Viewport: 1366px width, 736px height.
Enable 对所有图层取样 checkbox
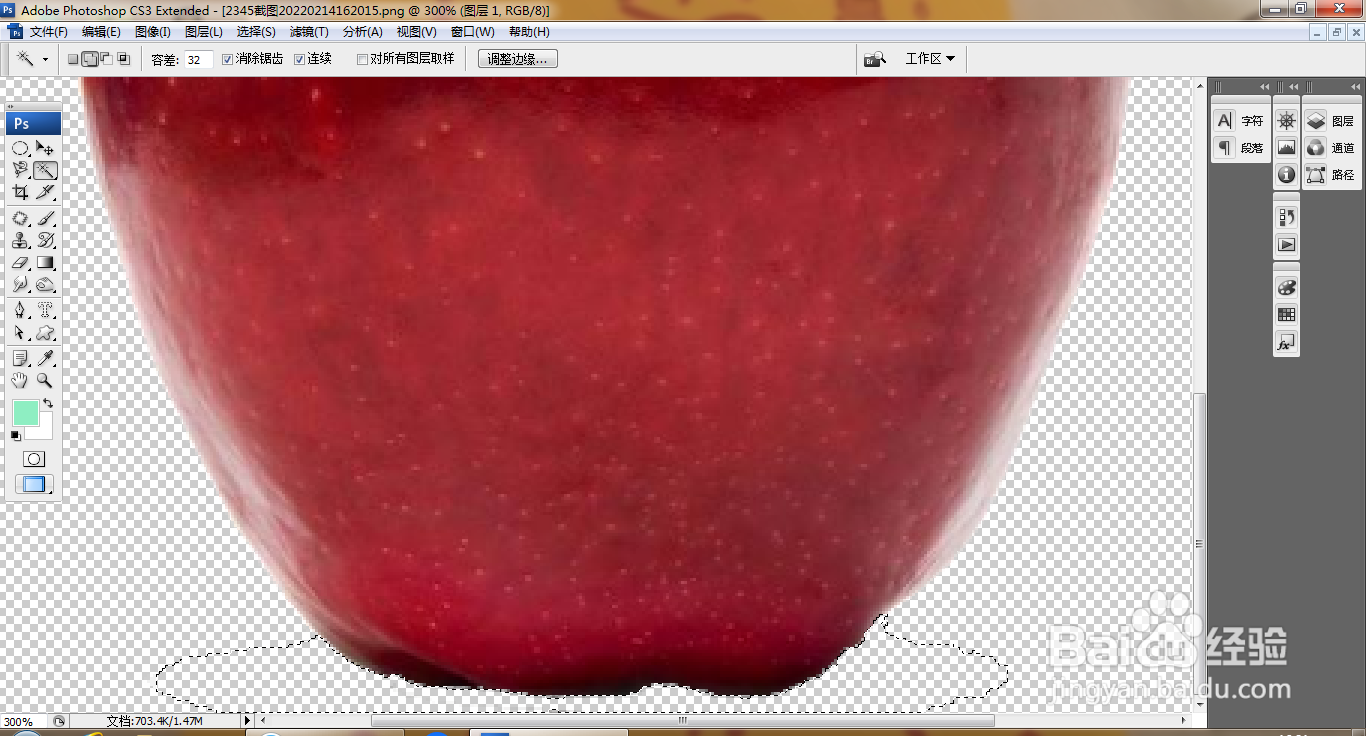[x=362, y=59]
